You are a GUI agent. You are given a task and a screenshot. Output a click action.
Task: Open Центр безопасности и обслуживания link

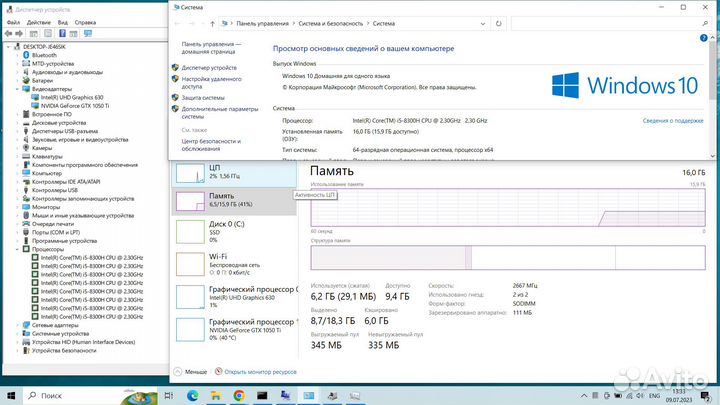pos(211,145)
